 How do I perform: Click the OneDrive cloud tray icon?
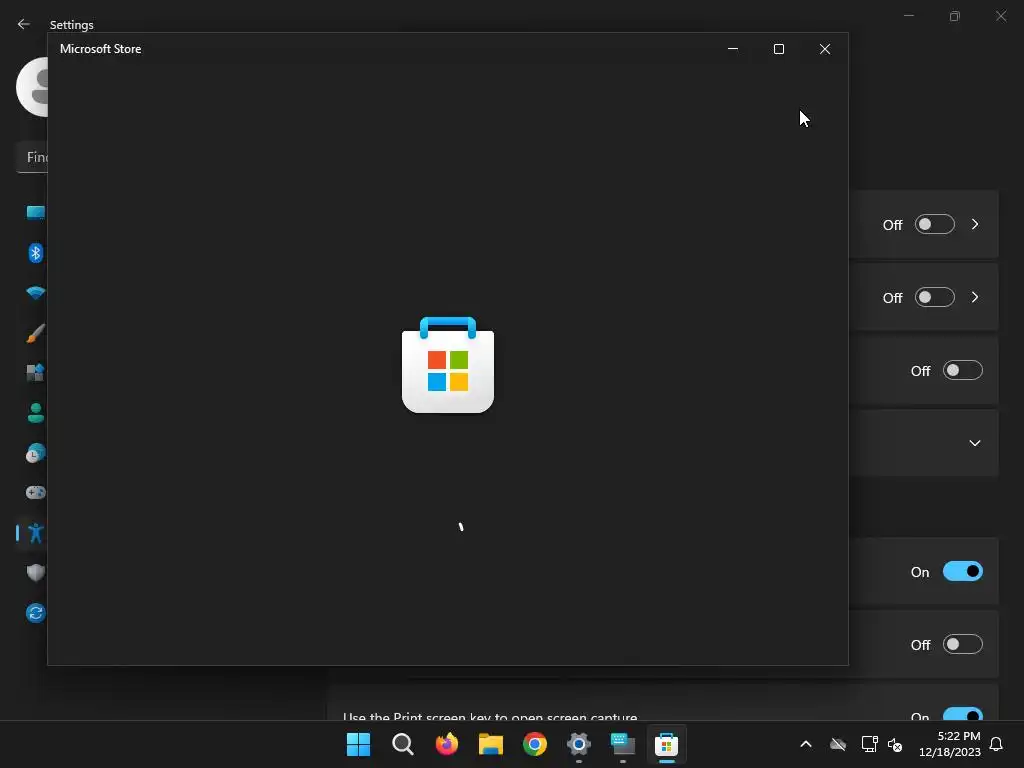coord(838,744)
